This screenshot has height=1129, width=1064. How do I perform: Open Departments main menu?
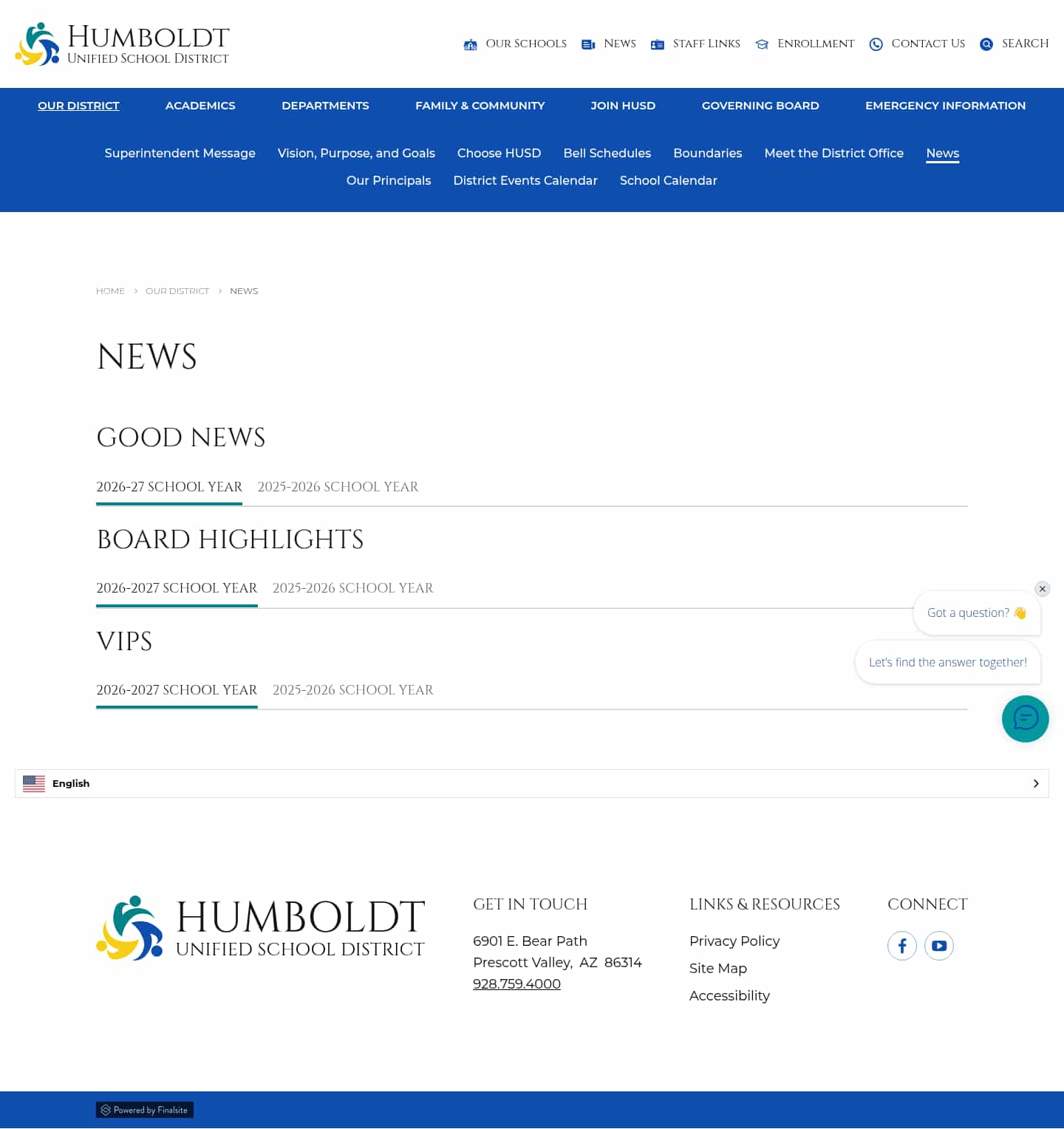click(325, 106)
